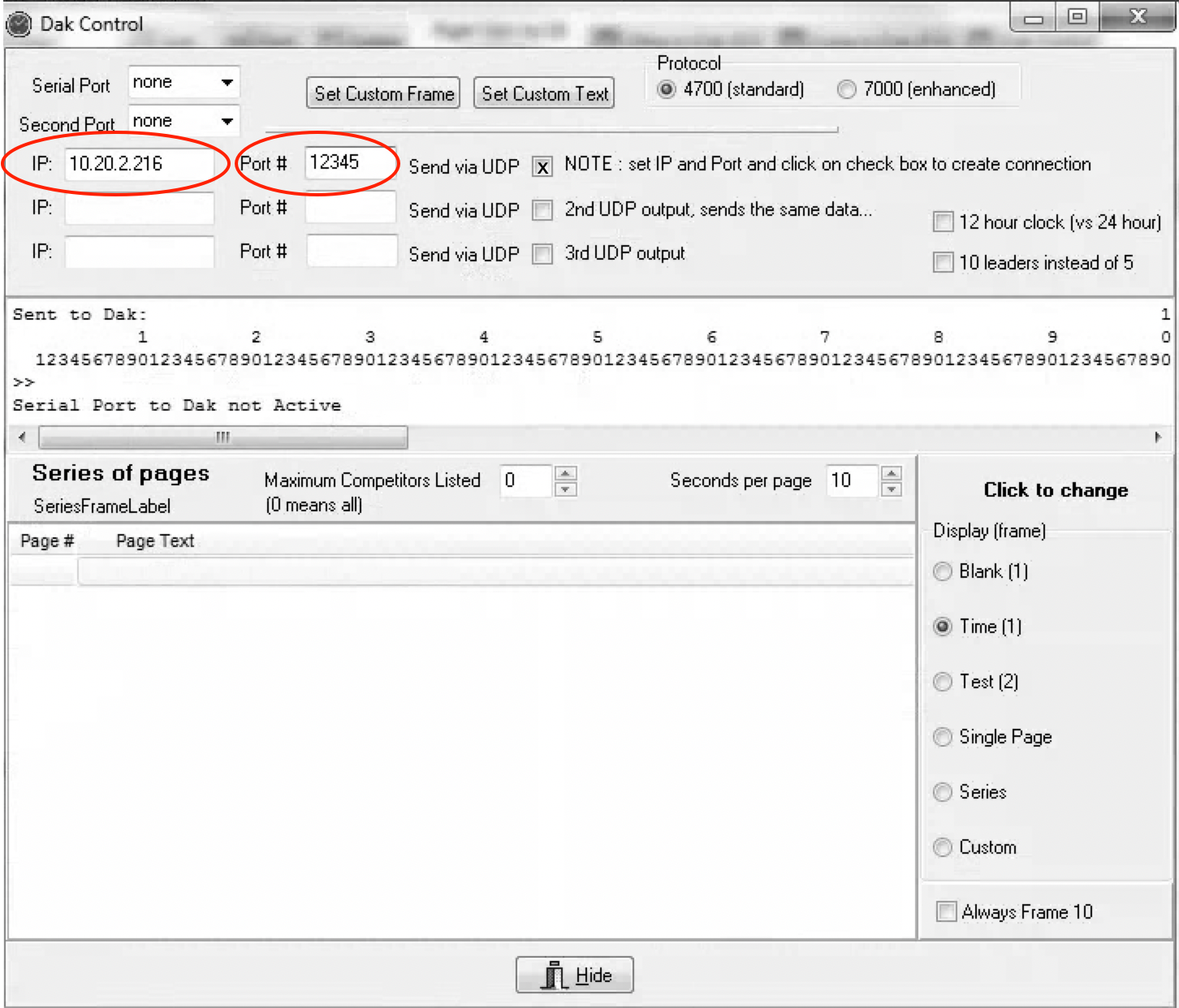
Task: Enable the Always Frame 10 checkbox
Action: tap(946, 911)
